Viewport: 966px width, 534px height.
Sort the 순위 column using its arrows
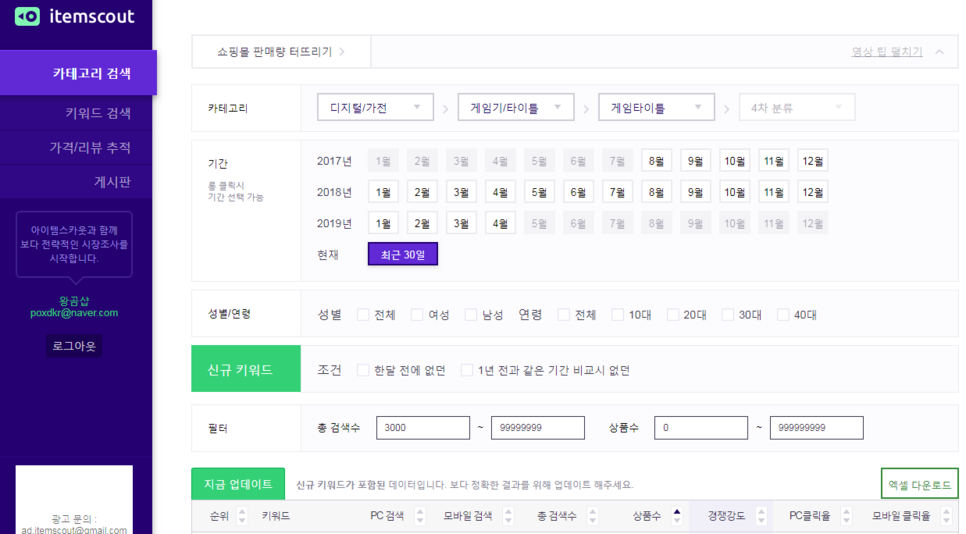click(x=242, y=516)
